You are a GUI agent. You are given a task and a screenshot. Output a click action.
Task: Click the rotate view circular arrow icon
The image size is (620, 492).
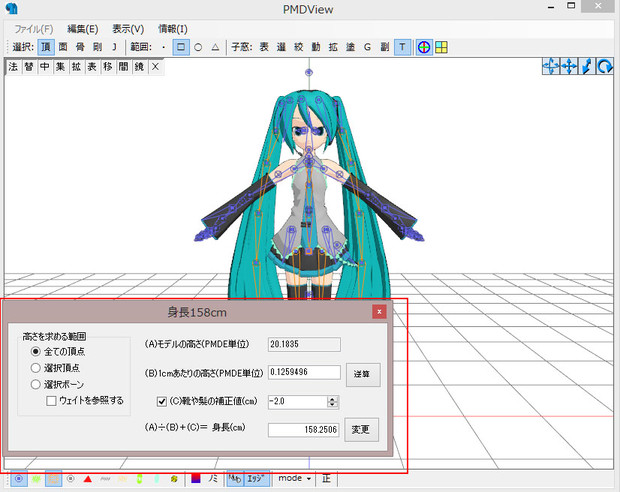click(605, 66)
